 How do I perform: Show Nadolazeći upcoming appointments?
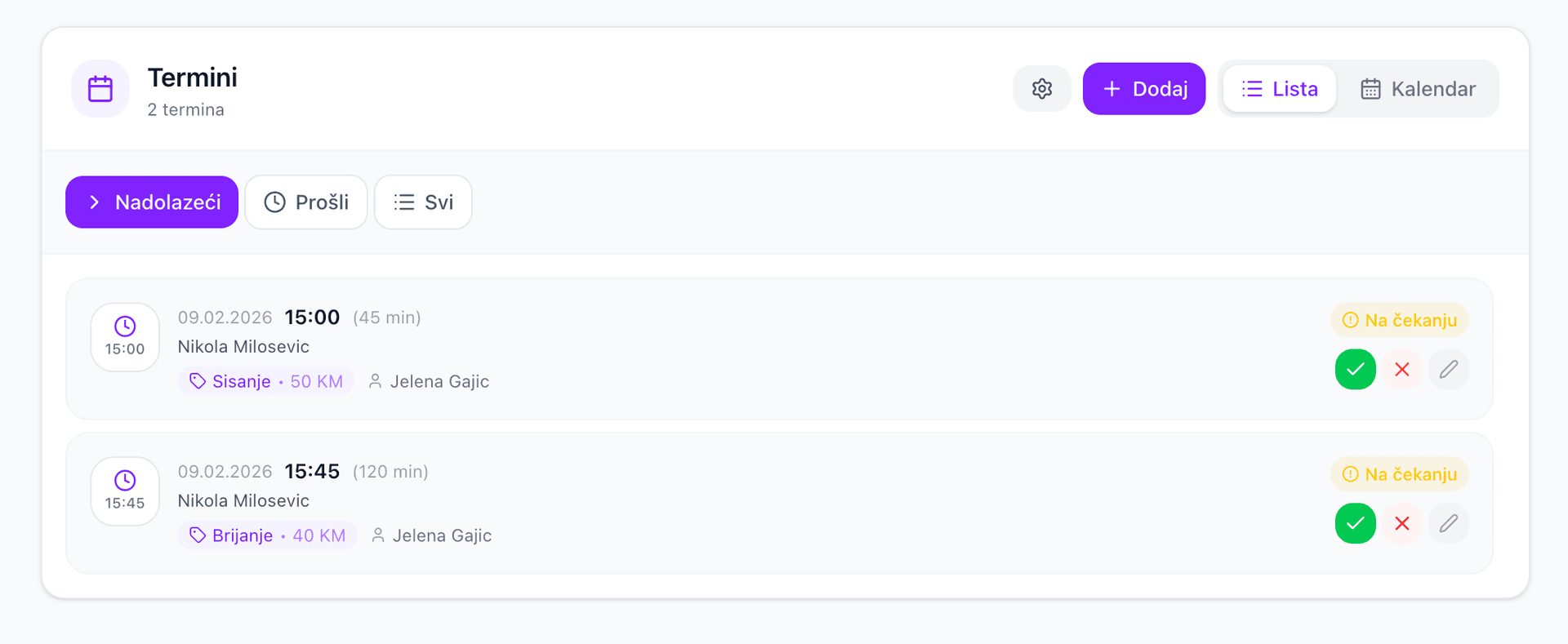click(152, 202)
